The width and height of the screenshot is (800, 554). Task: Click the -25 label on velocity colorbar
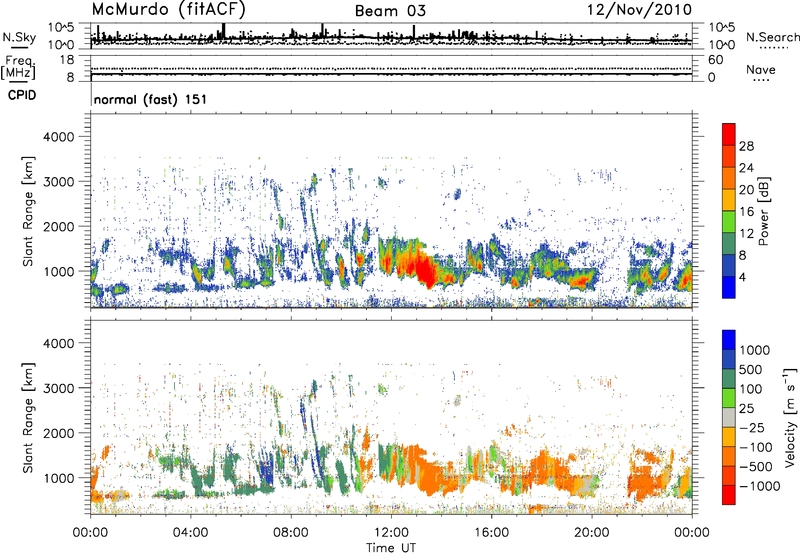click(x=751, y=428)
